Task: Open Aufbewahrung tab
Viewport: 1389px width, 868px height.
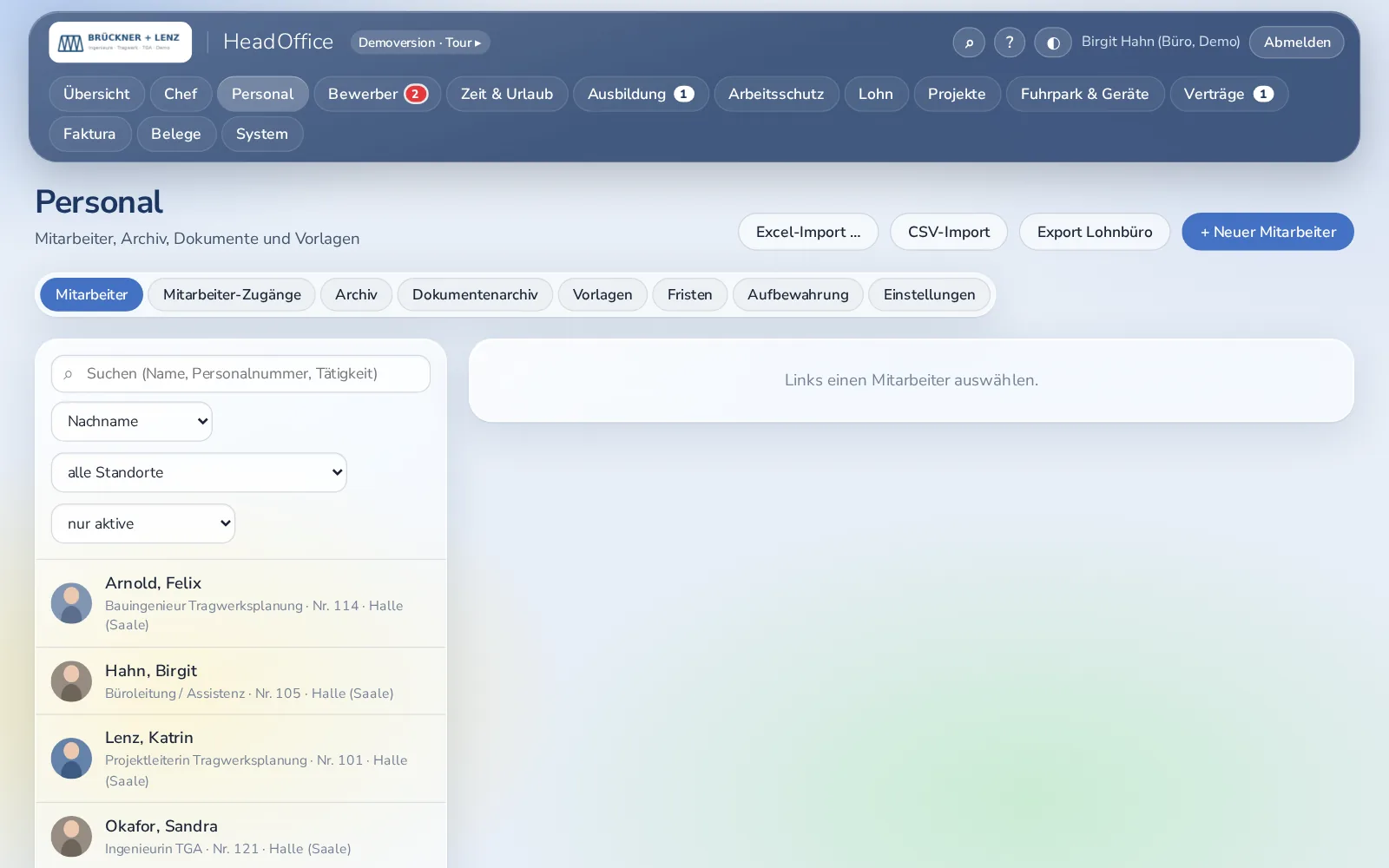Action: click(798, 294)
